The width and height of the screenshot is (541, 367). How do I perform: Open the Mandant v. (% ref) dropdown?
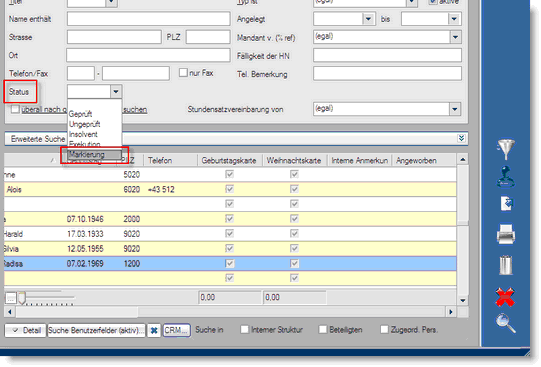pyautogui.click(x=455, y=37)
